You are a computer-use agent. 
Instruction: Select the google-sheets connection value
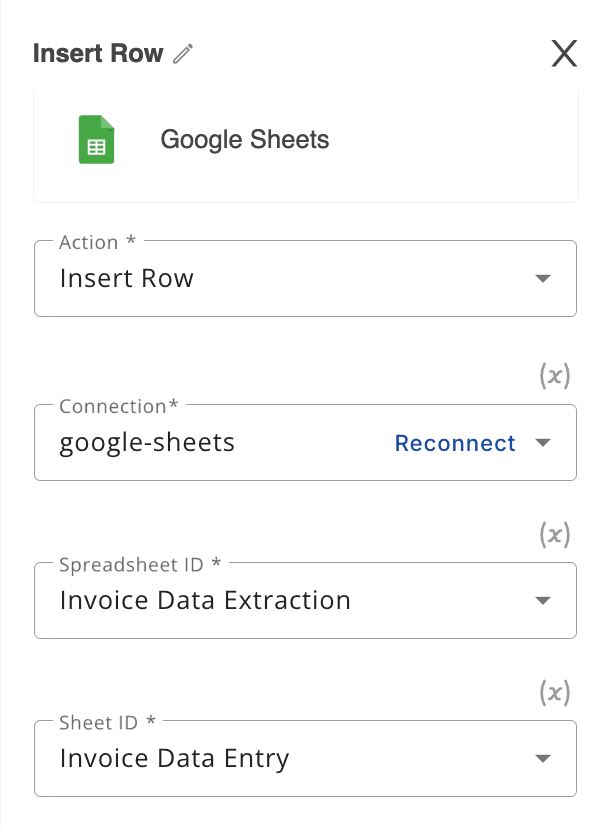tap(147, 443)
